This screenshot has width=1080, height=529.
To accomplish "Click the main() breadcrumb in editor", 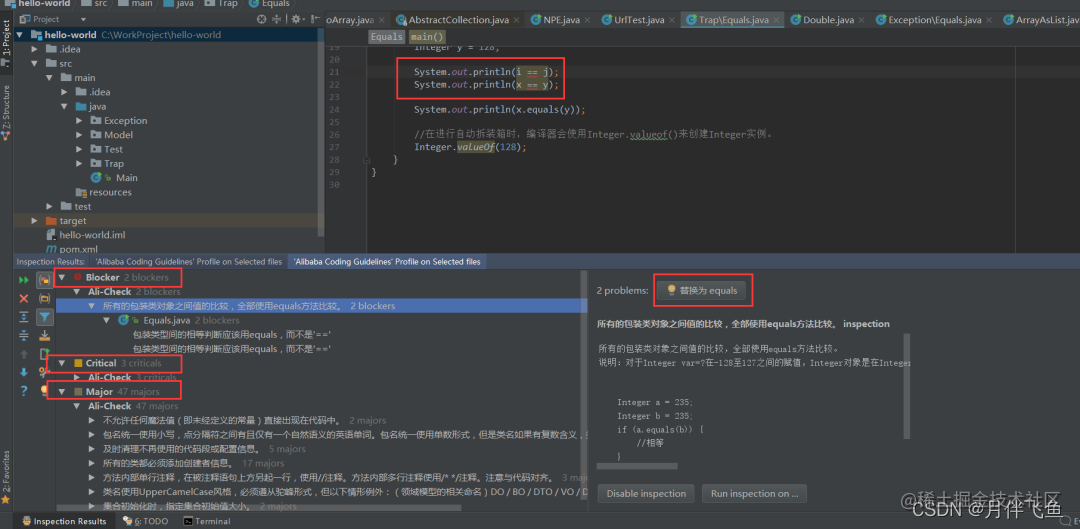I will pyautogui.click(x=427, y=37).
